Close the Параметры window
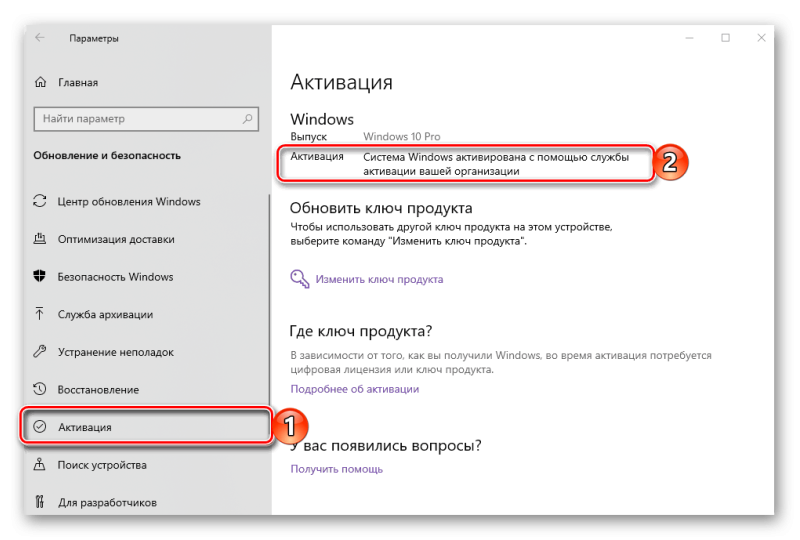The height and width of the screenshot is (540, 800). pyautogui.click(x=761, y=38)
